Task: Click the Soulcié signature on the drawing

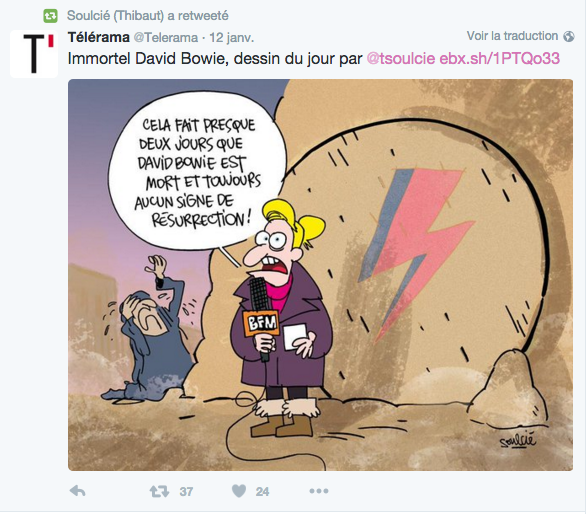Action: [x=518, y=440]
